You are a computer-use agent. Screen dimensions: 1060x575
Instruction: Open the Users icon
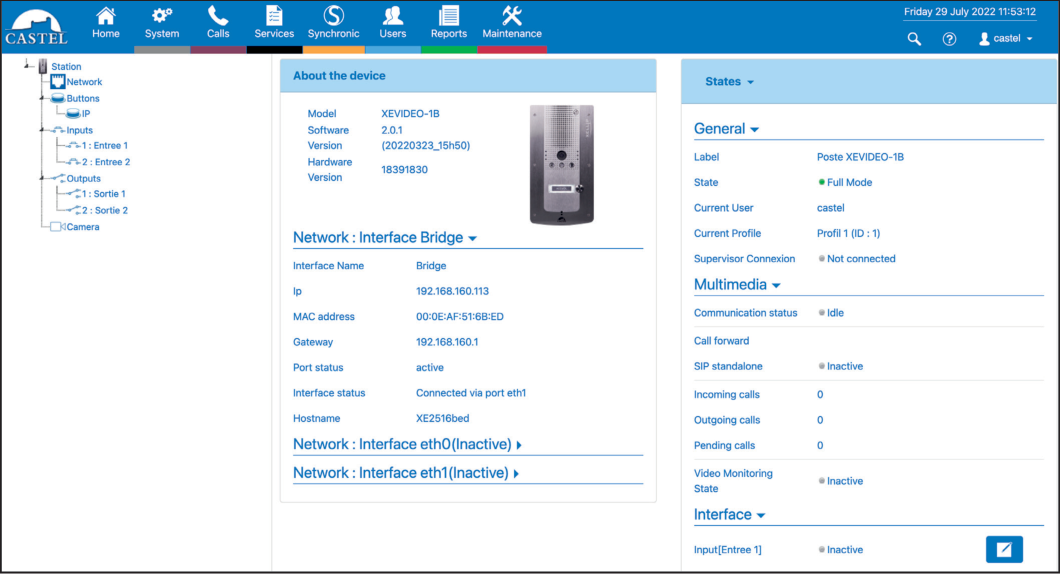coord(392,16)
